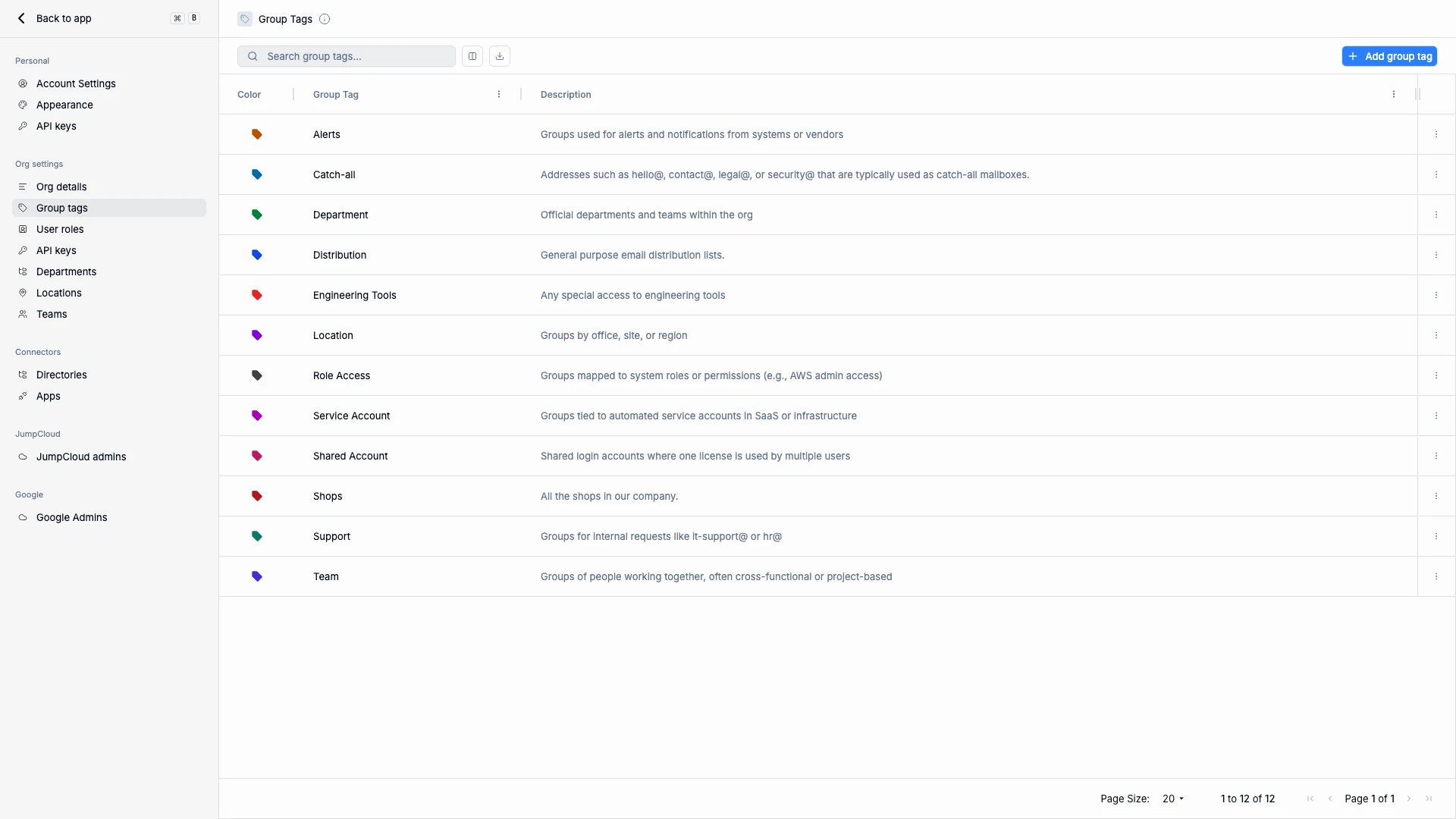Open the column visibility settings icon
1456x819 pixels.
[472, 55]
